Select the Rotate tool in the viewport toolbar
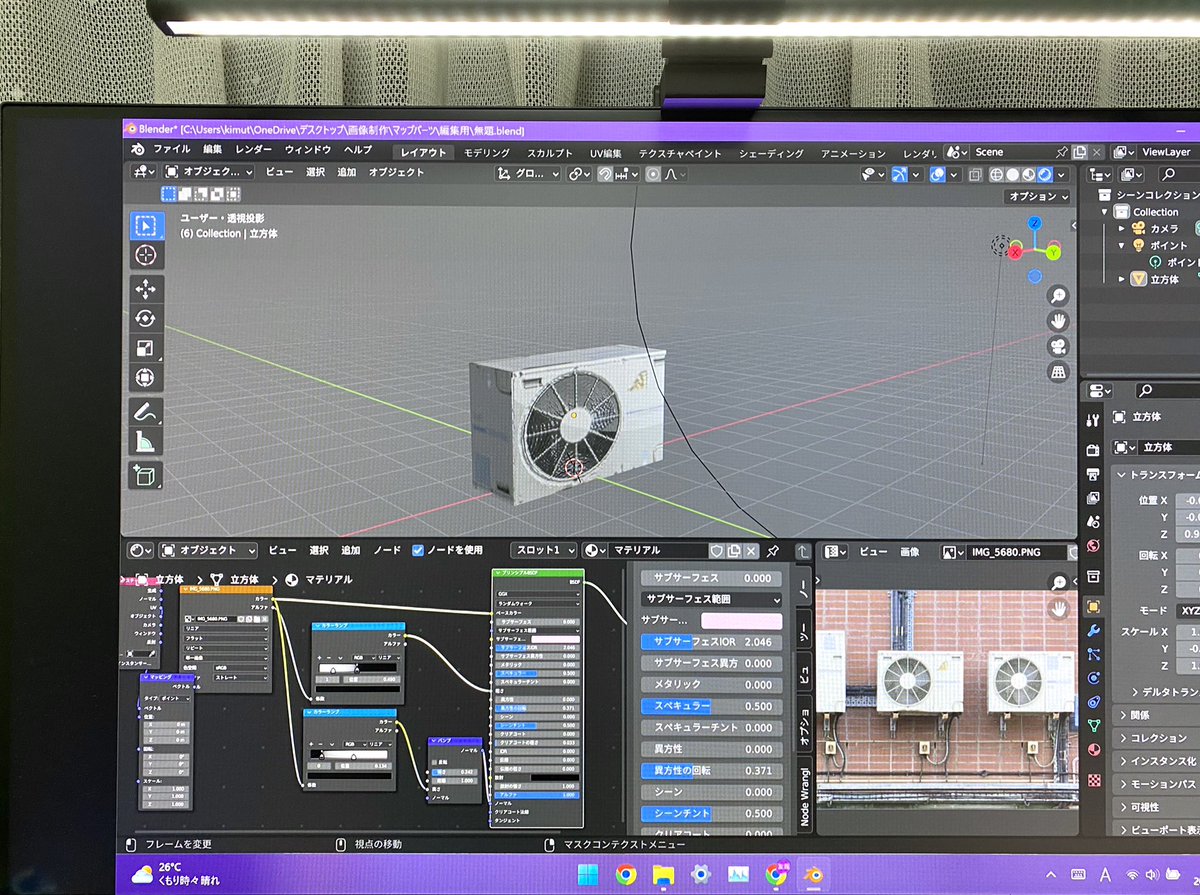 [x=146, y=319]
